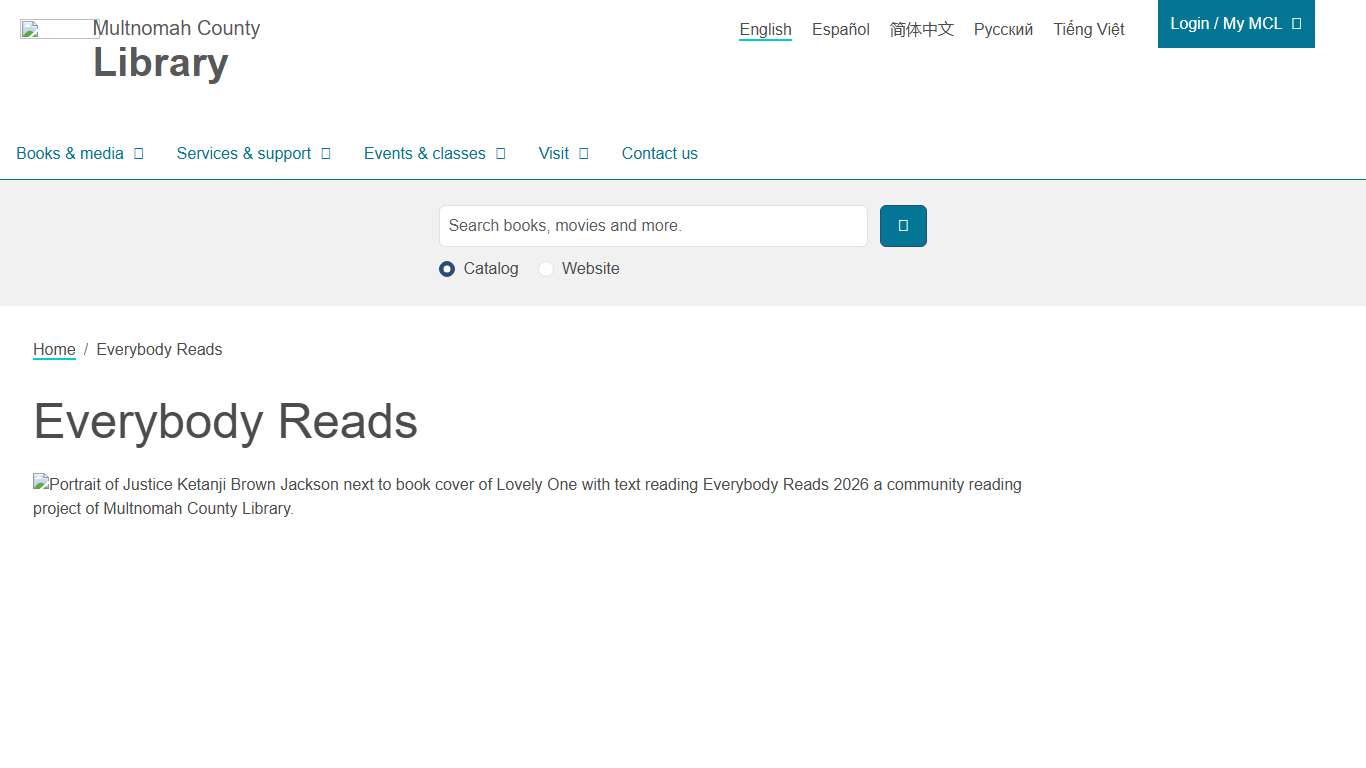Screen dimensions: 1366x768
Task: Click the Home breadcrumb link
Action: click(x=54, y=349)
